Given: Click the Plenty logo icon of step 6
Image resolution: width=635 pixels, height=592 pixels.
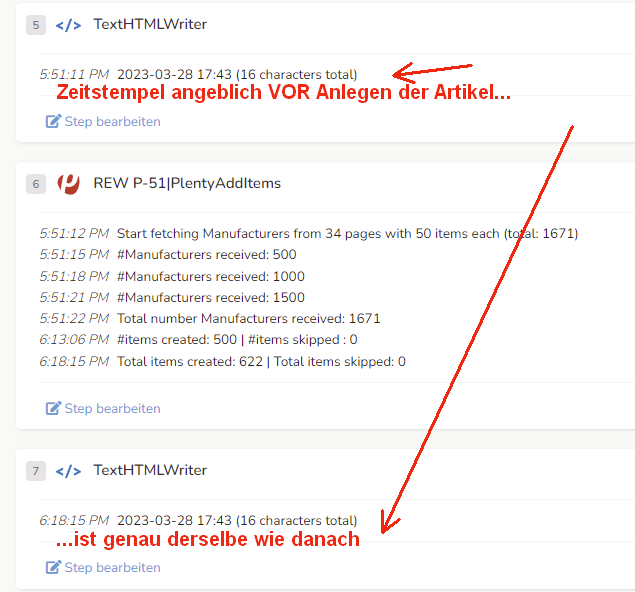Looking at the screenshot, I should pos(68,184).
